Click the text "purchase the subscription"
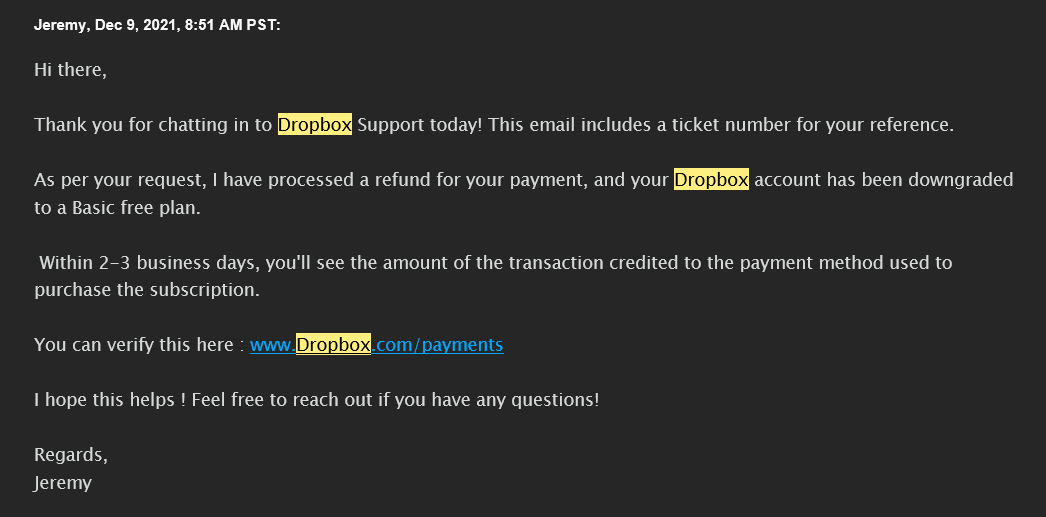The width and height of the screenshot is (1046, 517). tap(147, 290)
